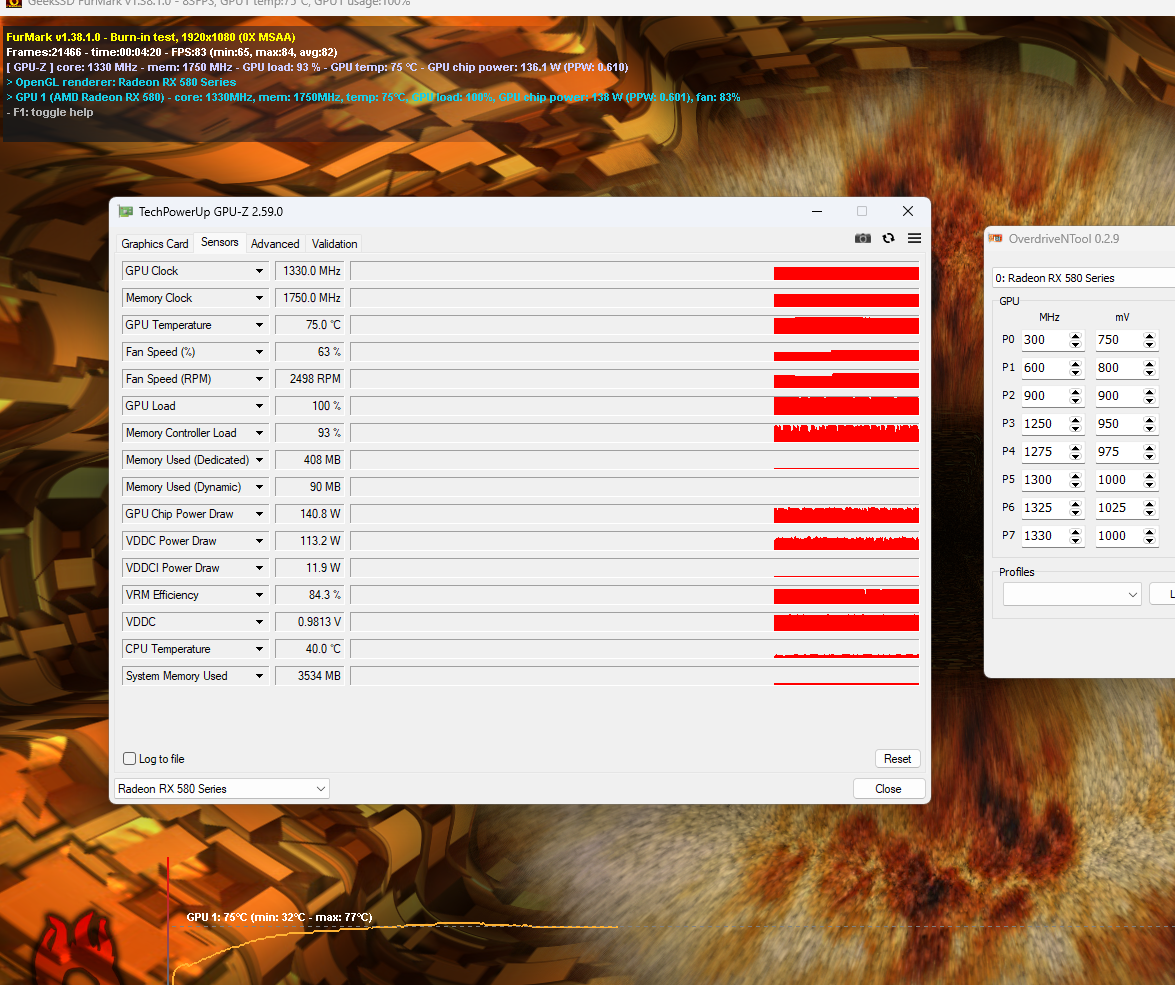Open the Memory Clock sensor dropdown
Screen dimensions: 1175x985
(259, 298)
